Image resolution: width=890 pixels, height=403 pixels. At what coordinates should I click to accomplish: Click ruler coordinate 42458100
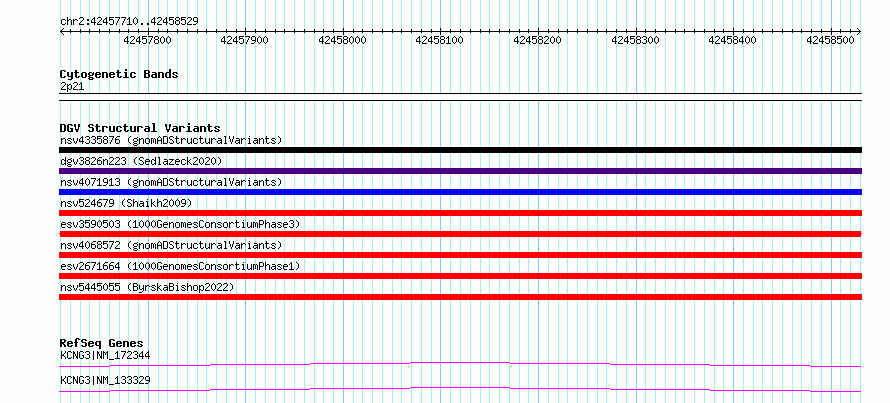(440, 40)
